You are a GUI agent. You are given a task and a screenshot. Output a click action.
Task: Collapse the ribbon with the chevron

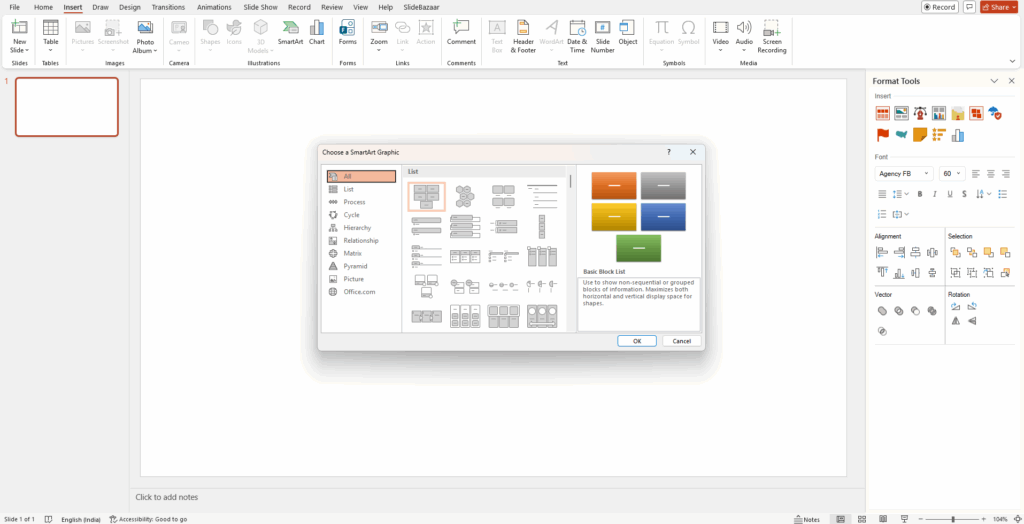coord(1012,61)
